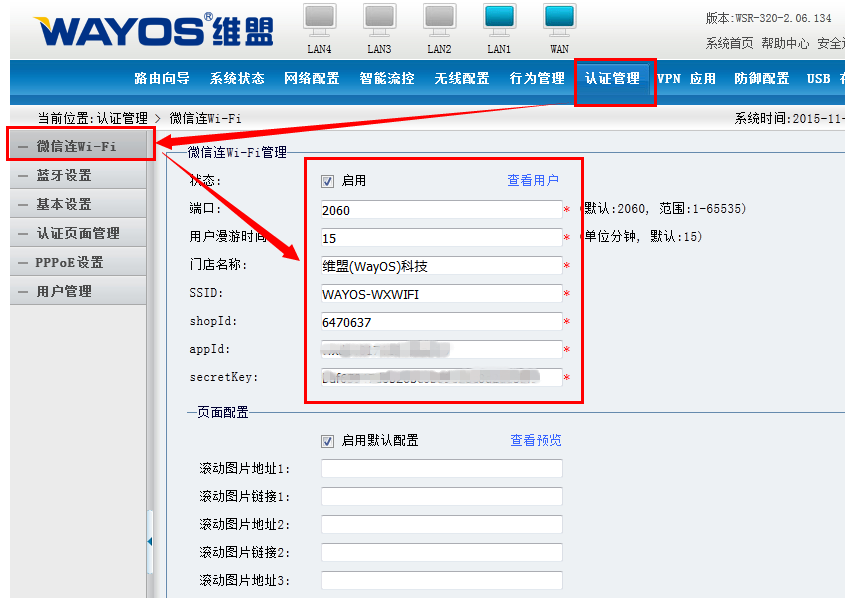This screenshot has height=598, width=845.
Task: Click the LAN1 port status icon
Action: coord(499,20)
